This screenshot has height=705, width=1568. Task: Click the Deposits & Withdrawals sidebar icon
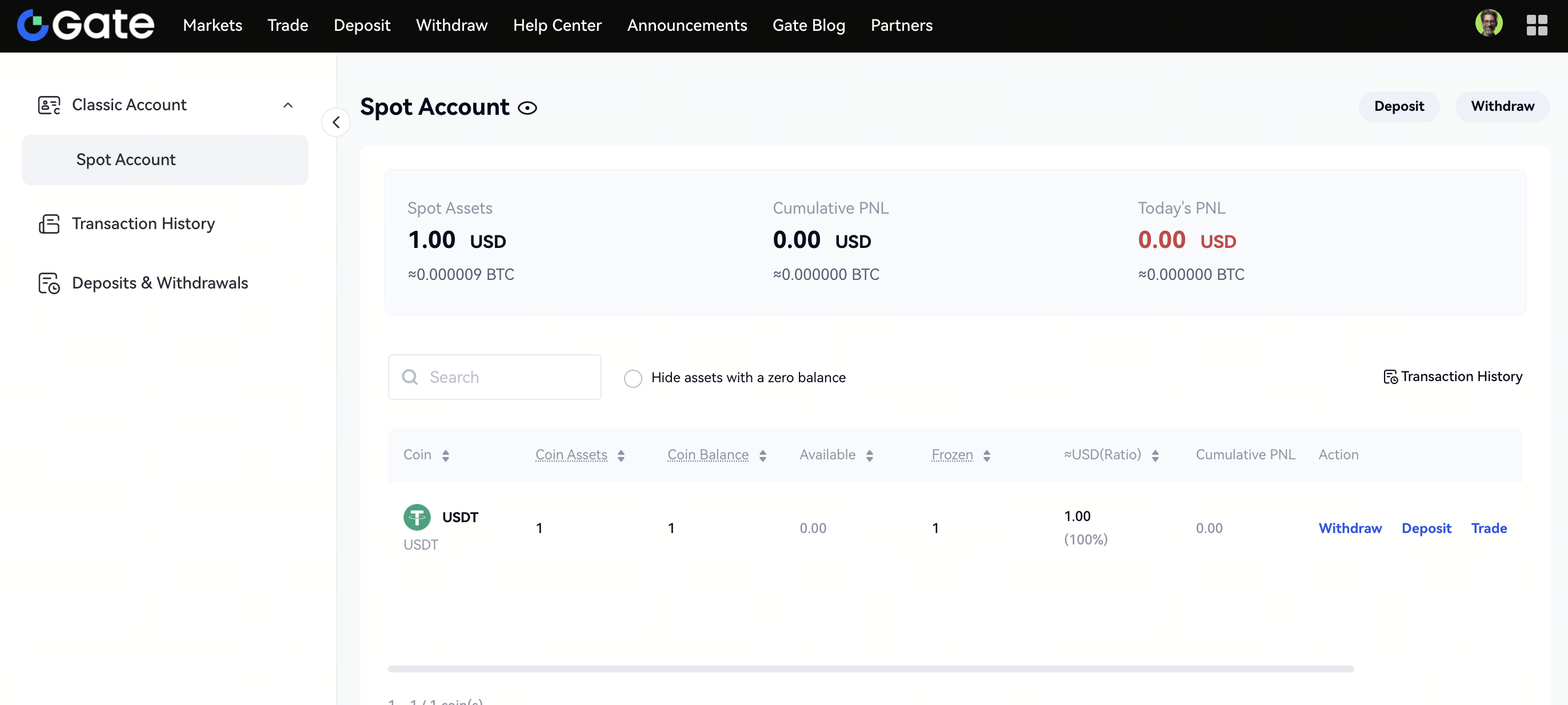click(49, 283)
